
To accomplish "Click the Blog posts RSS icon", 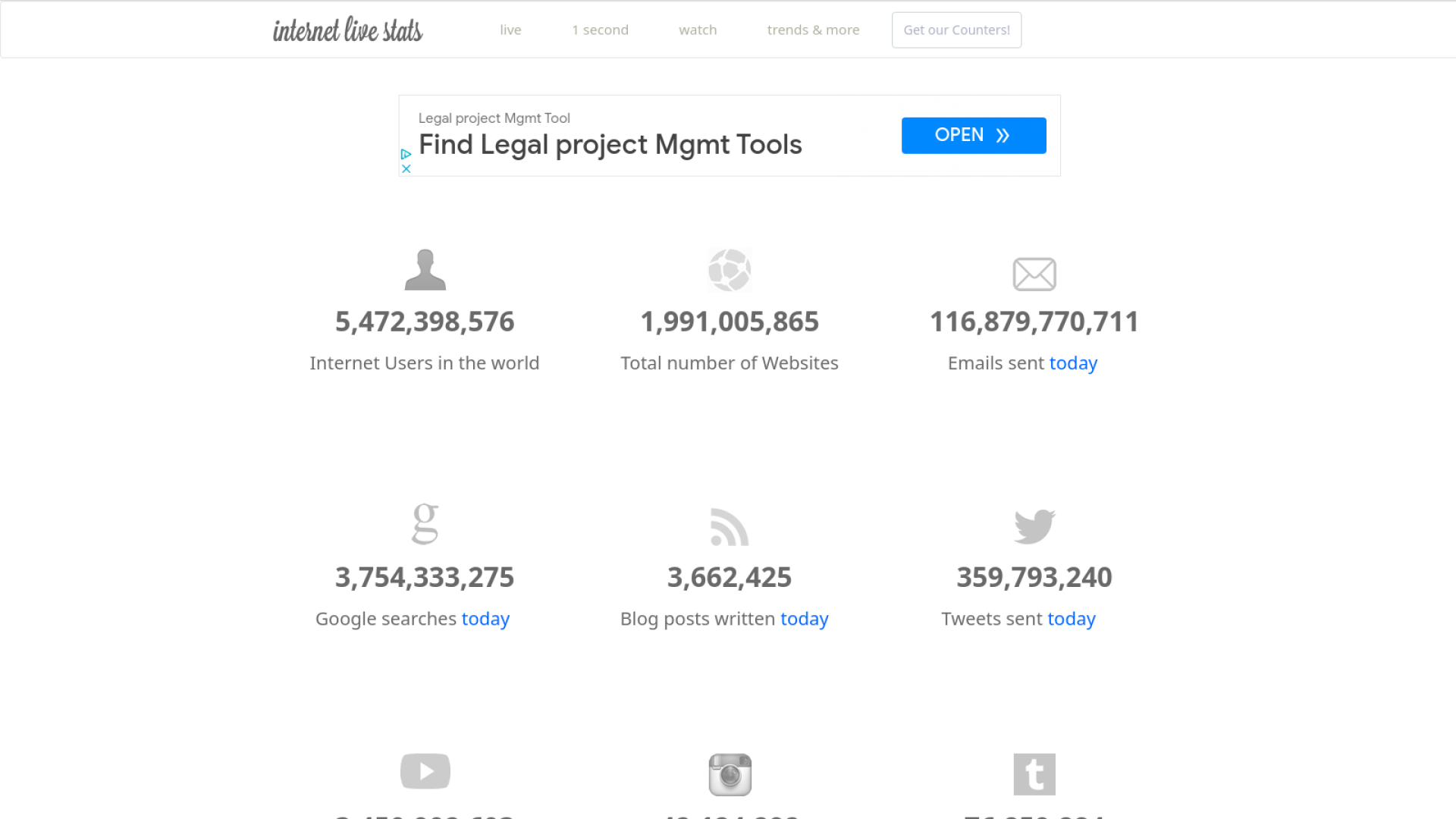I will pos(730,527).
